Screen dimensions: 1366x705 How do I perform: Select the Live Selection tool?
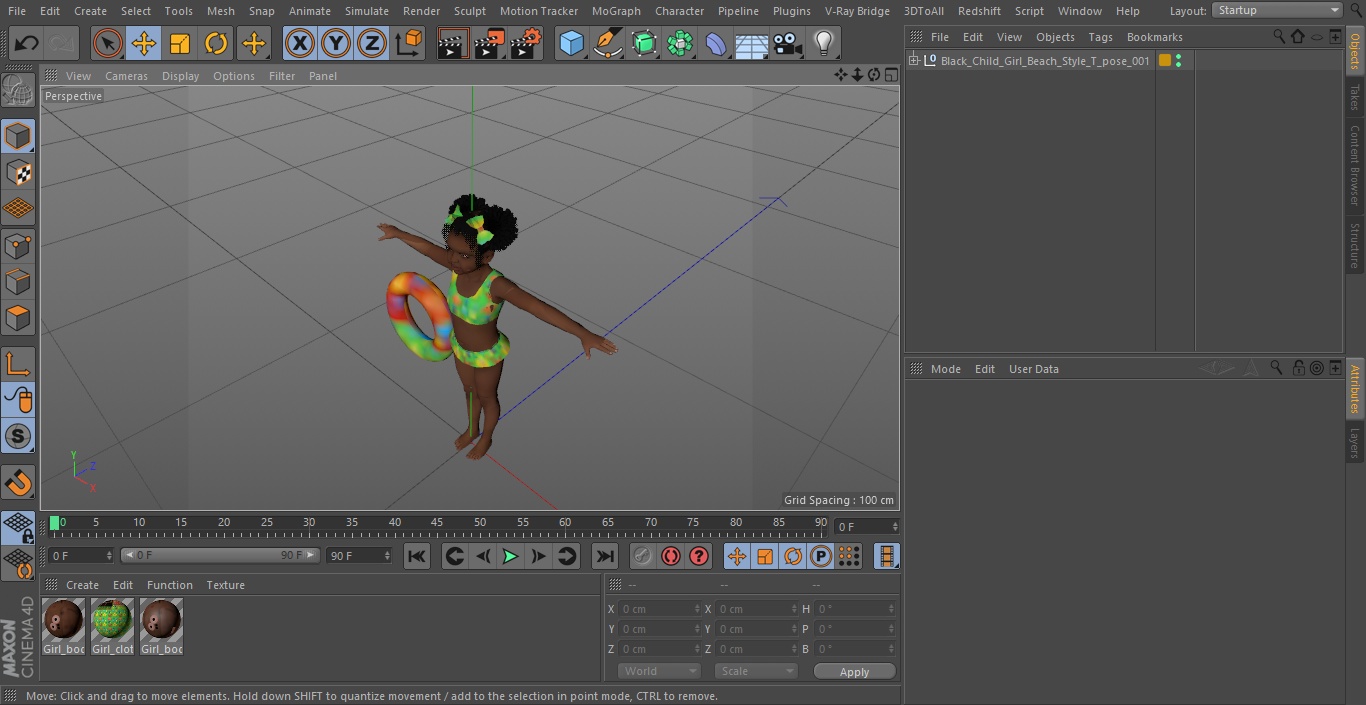click(x=107, y=43)
